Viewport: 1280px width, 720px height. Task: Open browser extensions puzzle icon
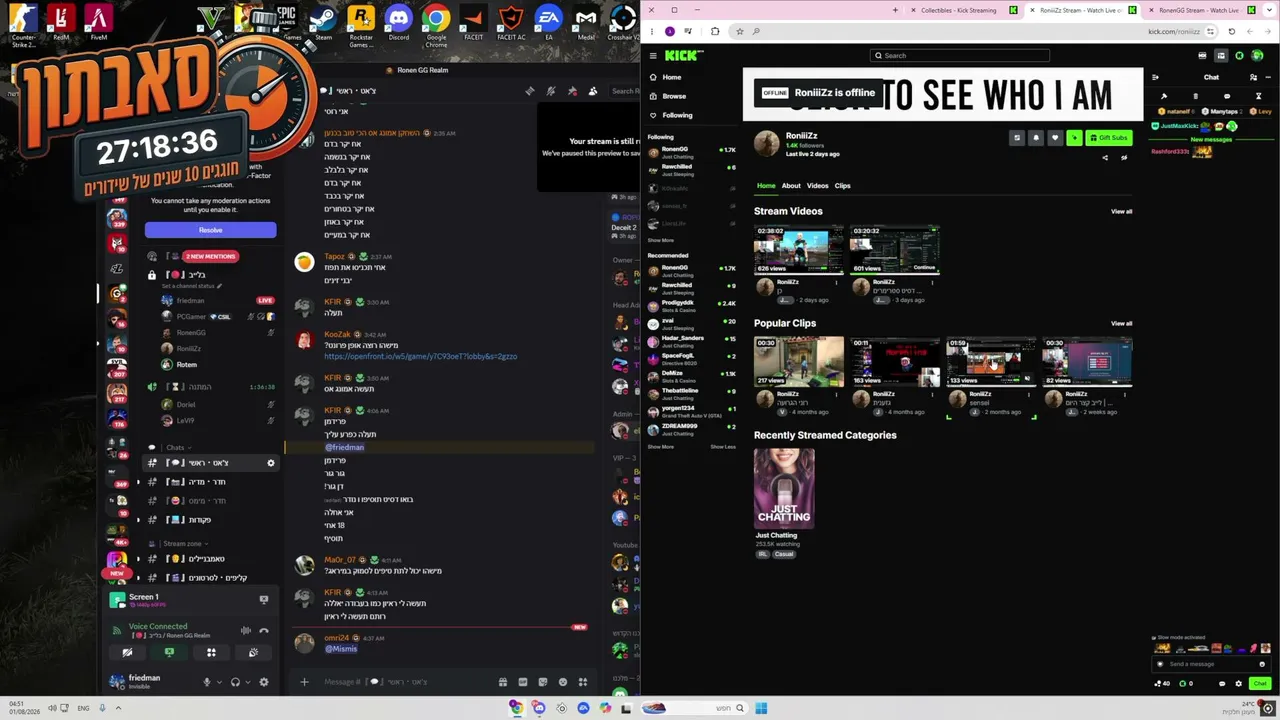[x=714, y=31]
